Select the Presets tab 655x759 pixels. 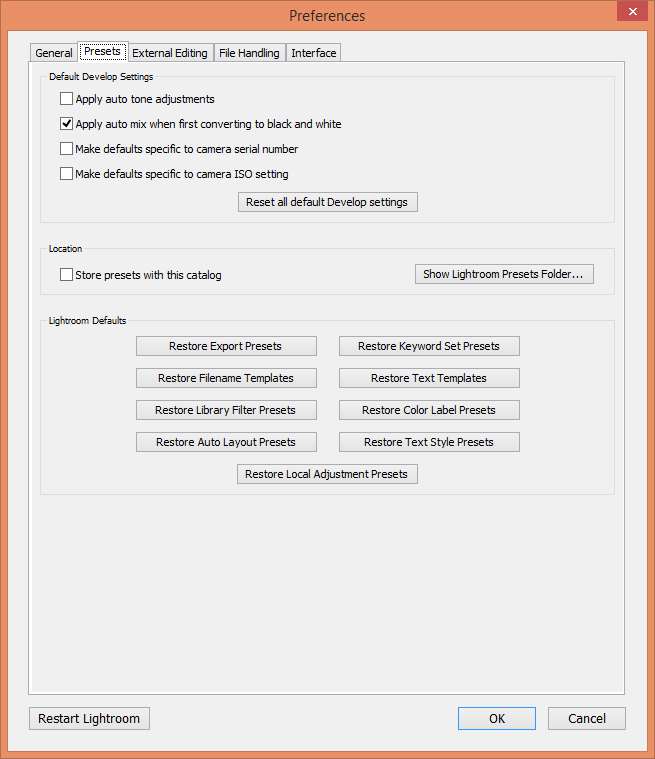103,51
